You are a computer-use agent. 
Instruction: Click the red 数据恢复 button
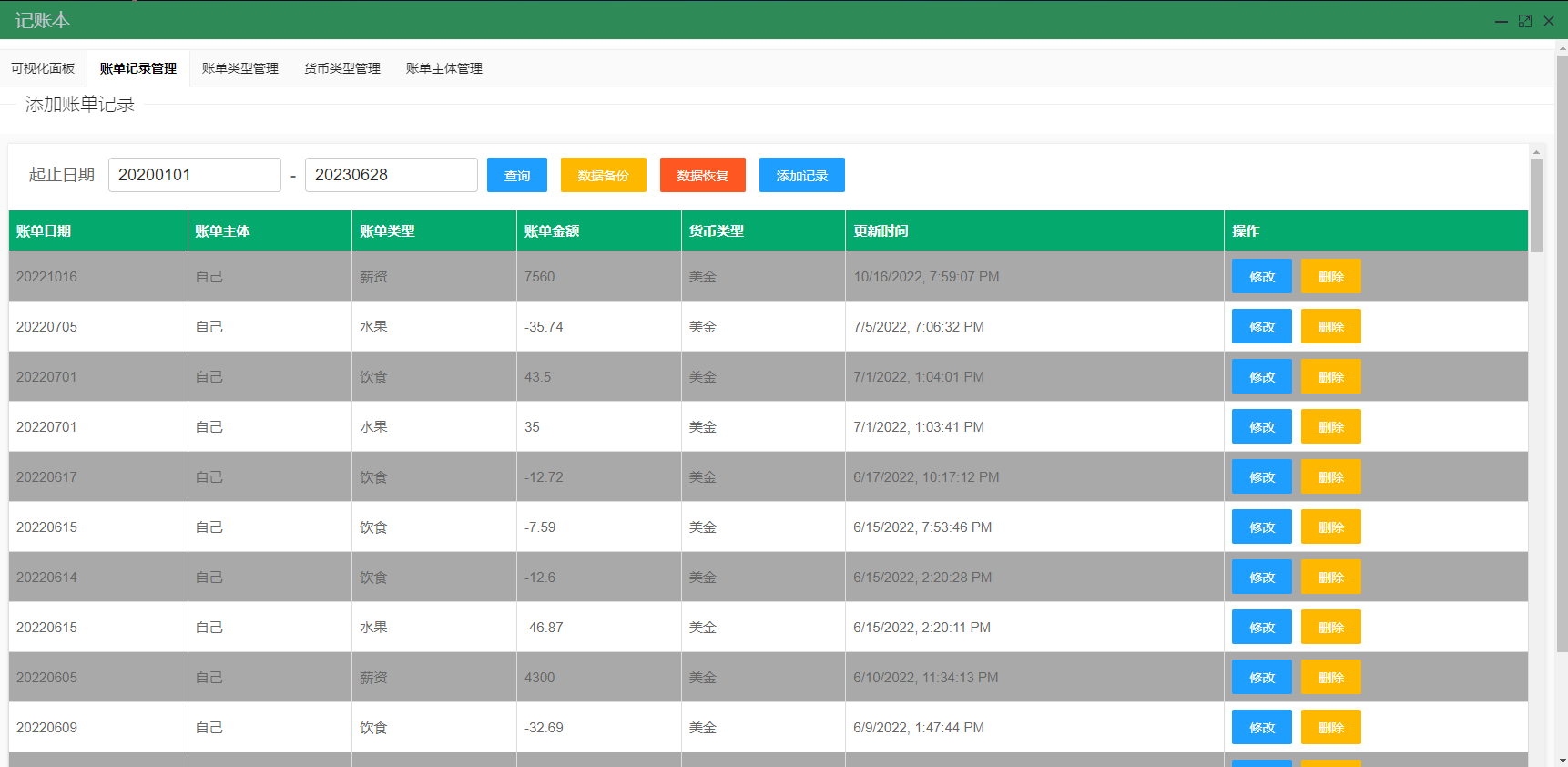703,175
